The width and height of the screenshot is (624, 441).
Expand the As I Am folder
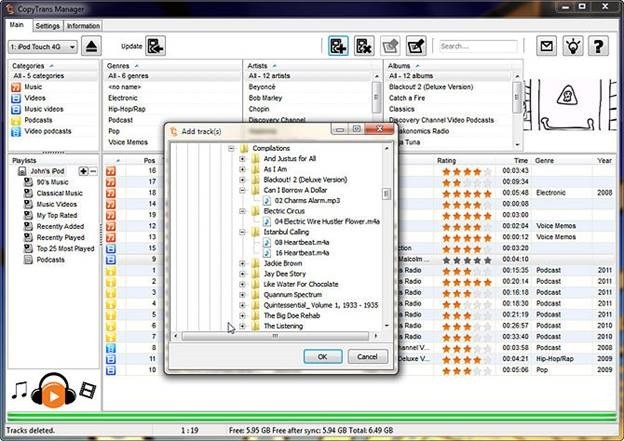point(242,169)
